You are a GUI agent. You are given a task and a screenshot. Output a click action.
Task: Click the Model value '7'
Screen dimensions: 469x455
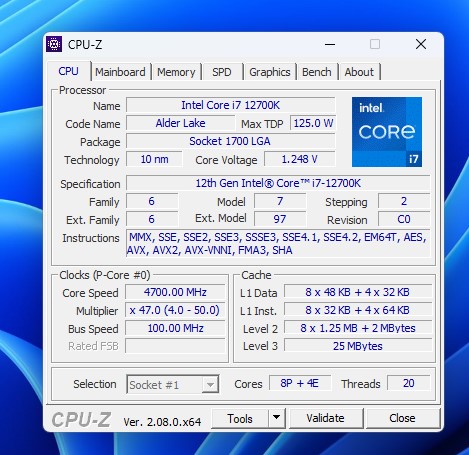tap(280, 201)
